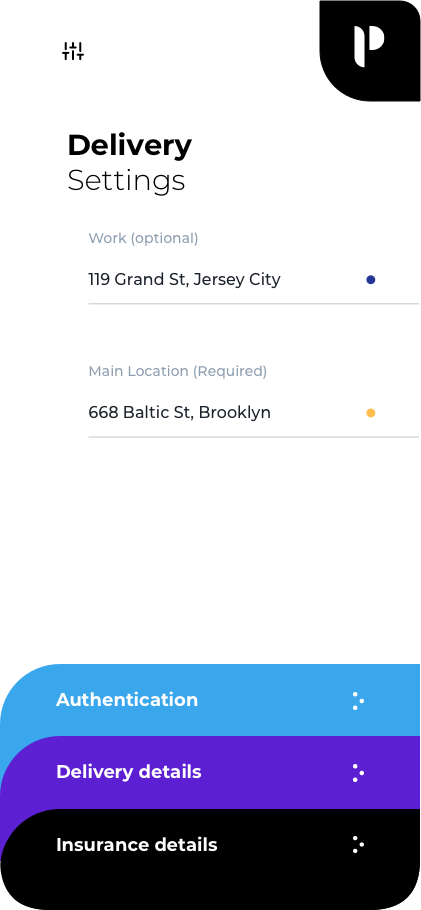421x910 pixels.
Task: Select the blue dot next to Jersey City address
Action: pos(370,280)
